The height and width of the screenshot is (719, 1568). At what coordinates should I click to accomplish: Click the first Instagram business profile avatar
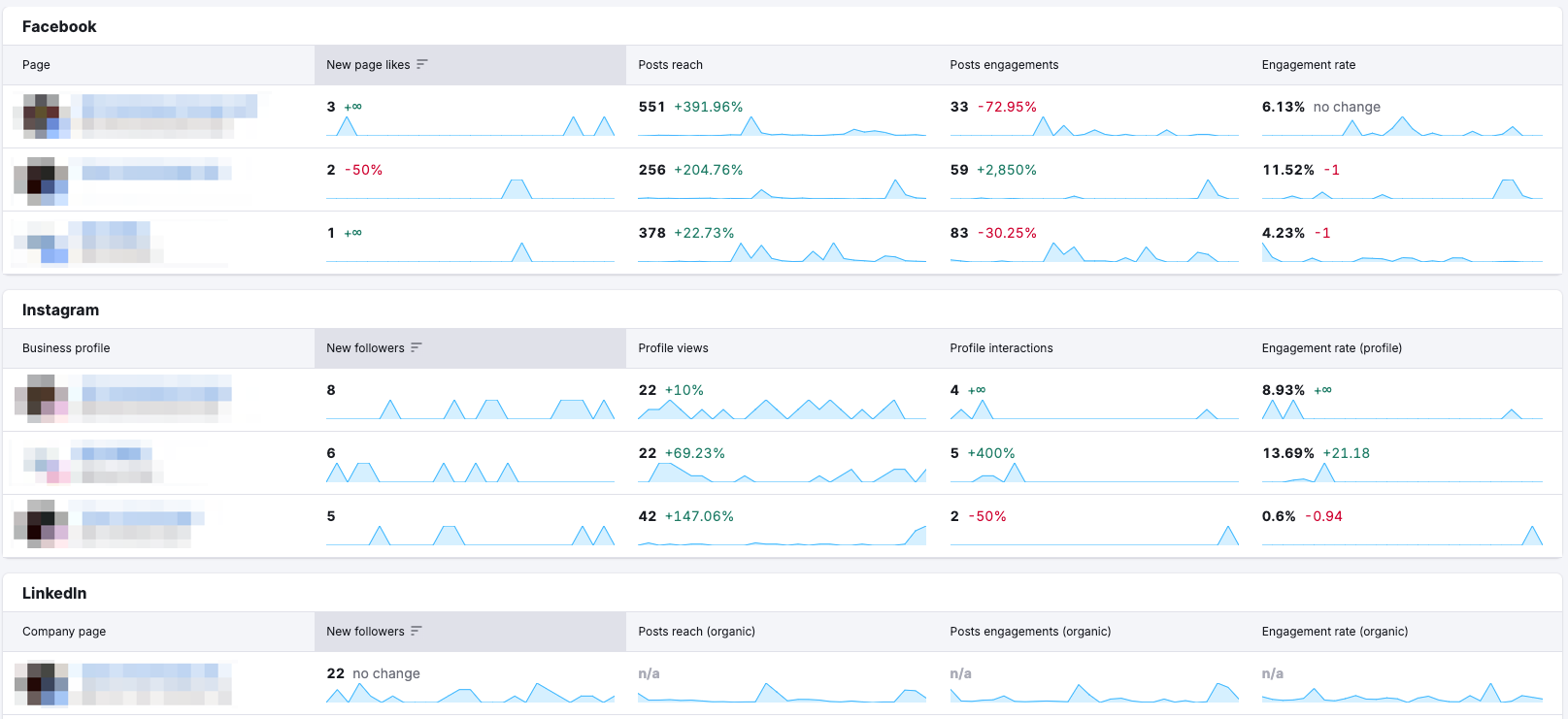click(x=41, y=399)
